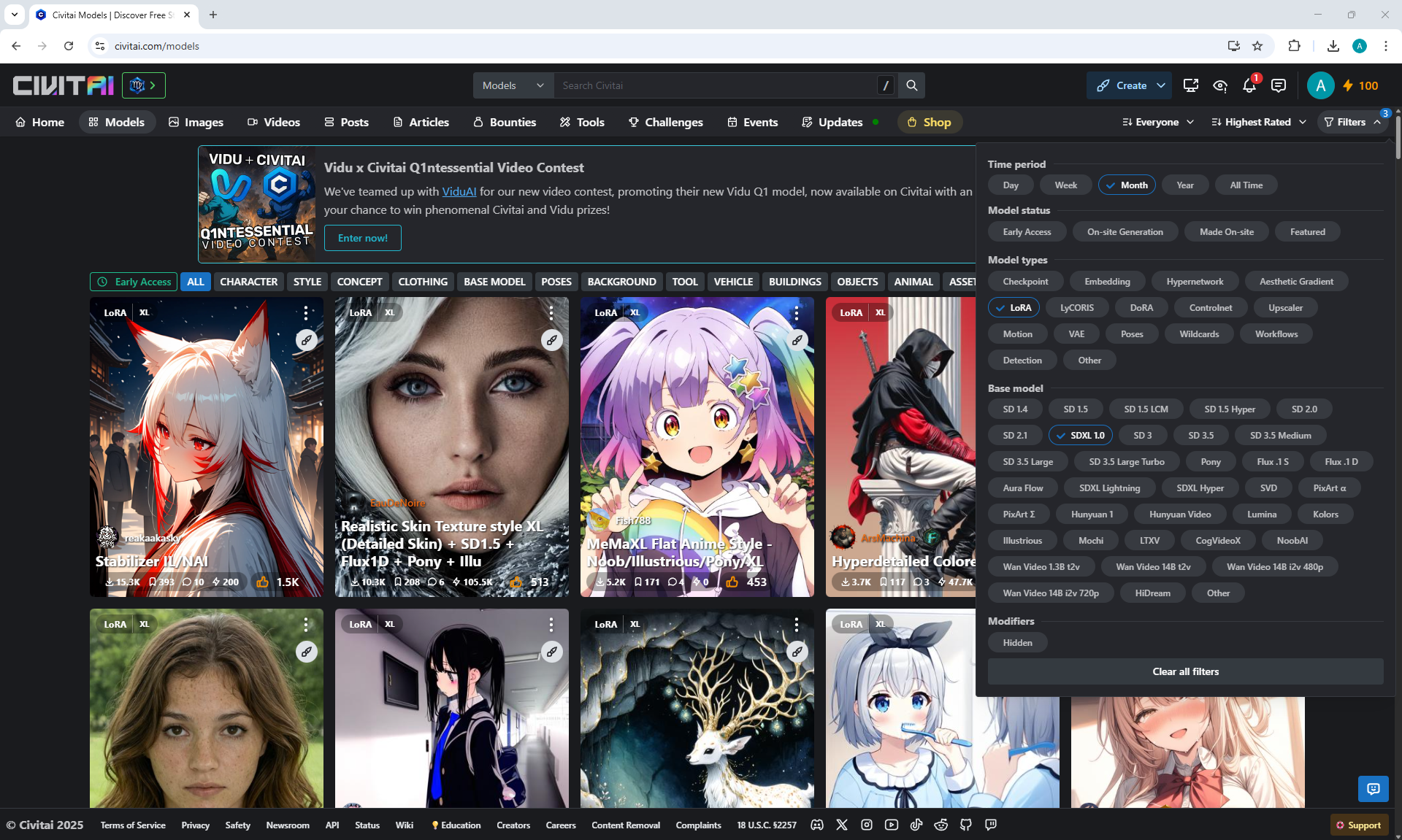1402x840 pixels.
Task: Switch to the Images navigation tab
Action: coord(196,122)
